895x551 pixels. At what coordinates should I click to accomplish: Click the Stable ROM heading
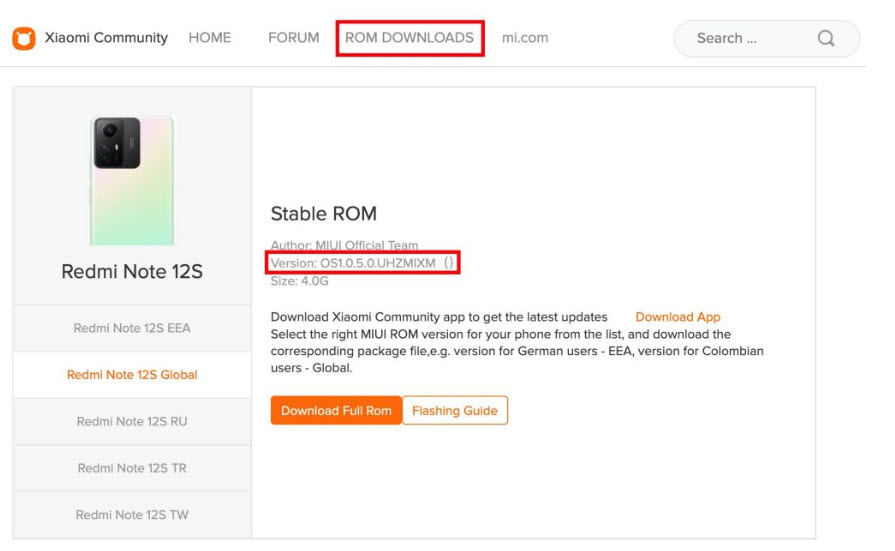click(x=324, y=214)
